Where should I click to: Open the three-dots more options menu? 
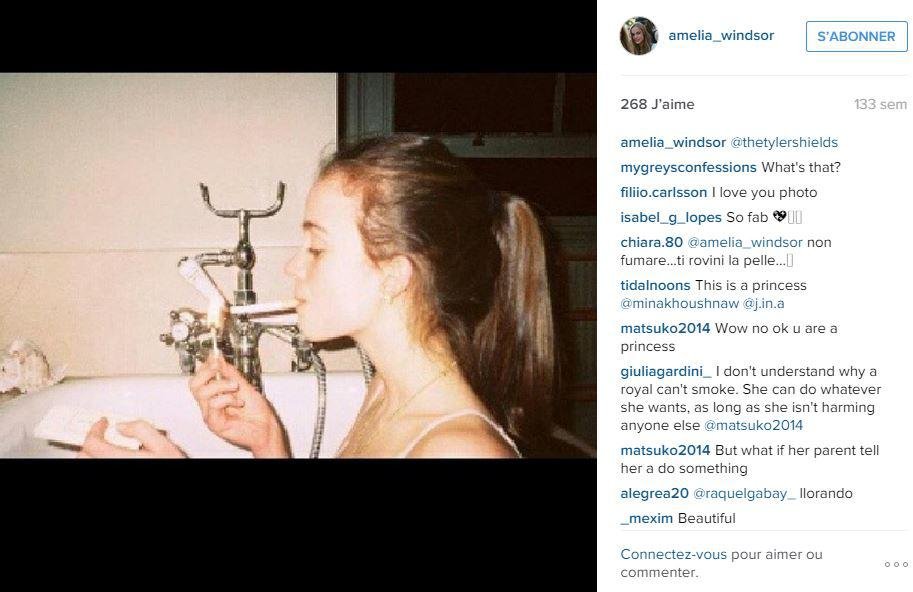(x=896, y=564)
